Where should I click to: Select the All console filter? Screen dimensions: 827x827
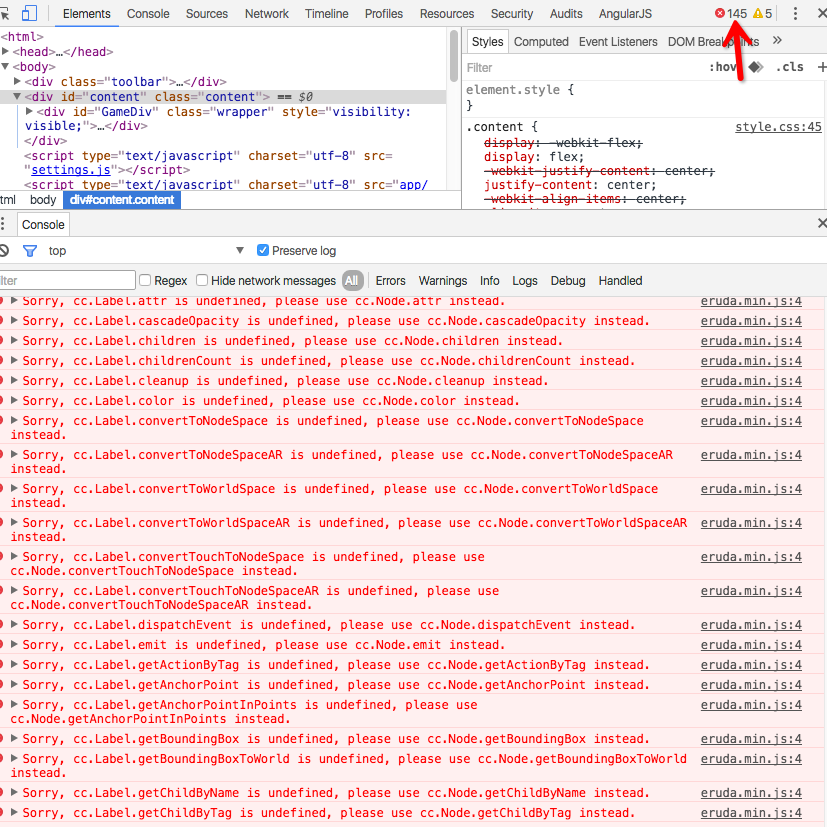tap(352, 281)
